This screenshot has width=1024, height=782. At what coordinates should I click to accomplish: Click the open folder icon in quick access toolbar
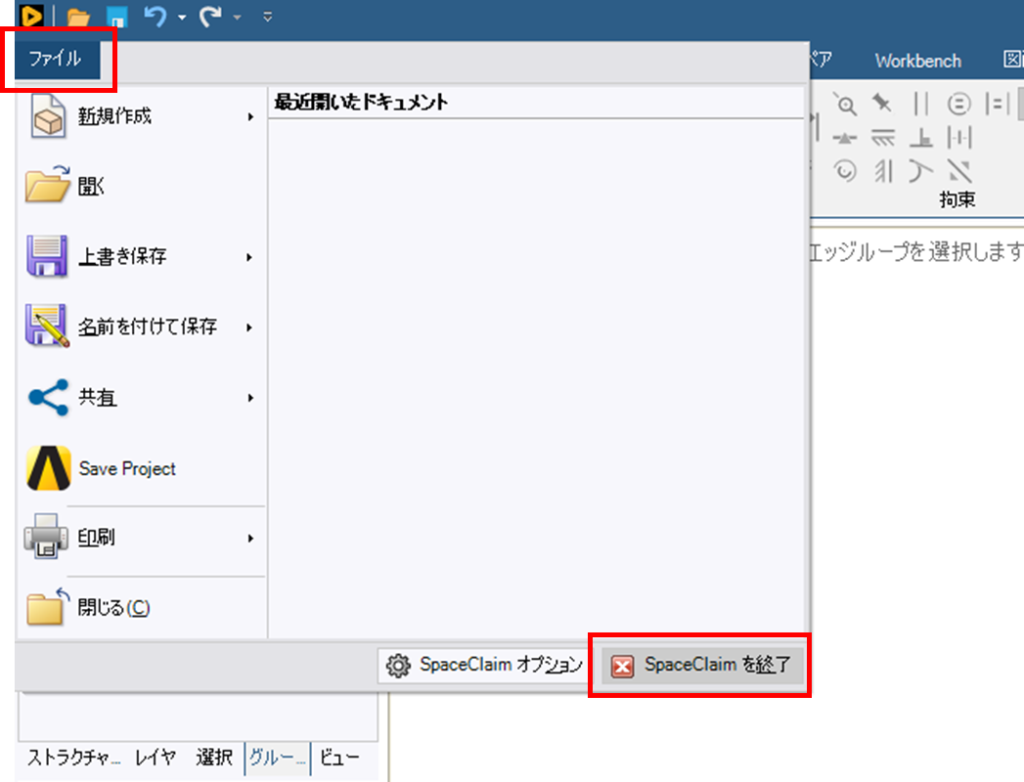[78, 16]
